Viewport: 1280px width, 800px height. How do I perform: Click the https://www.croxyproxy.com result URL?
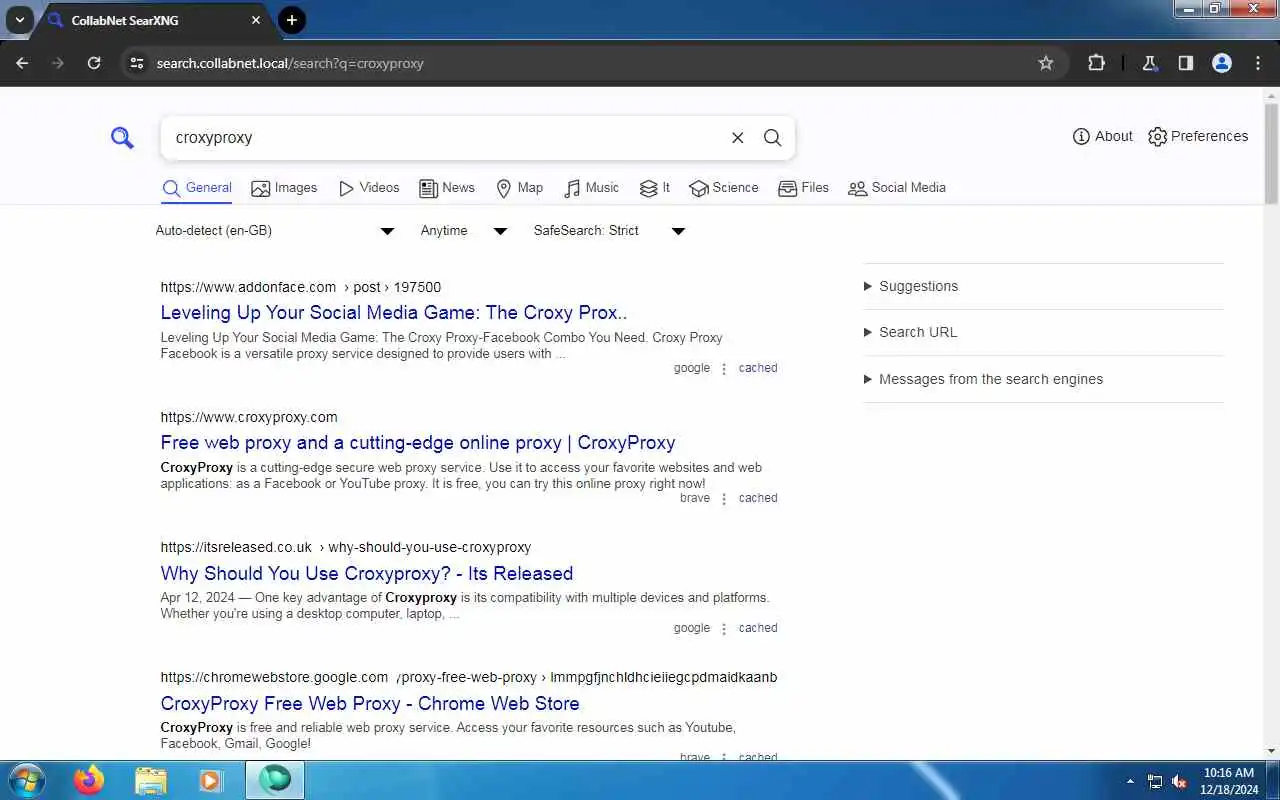tap(249, 417)
